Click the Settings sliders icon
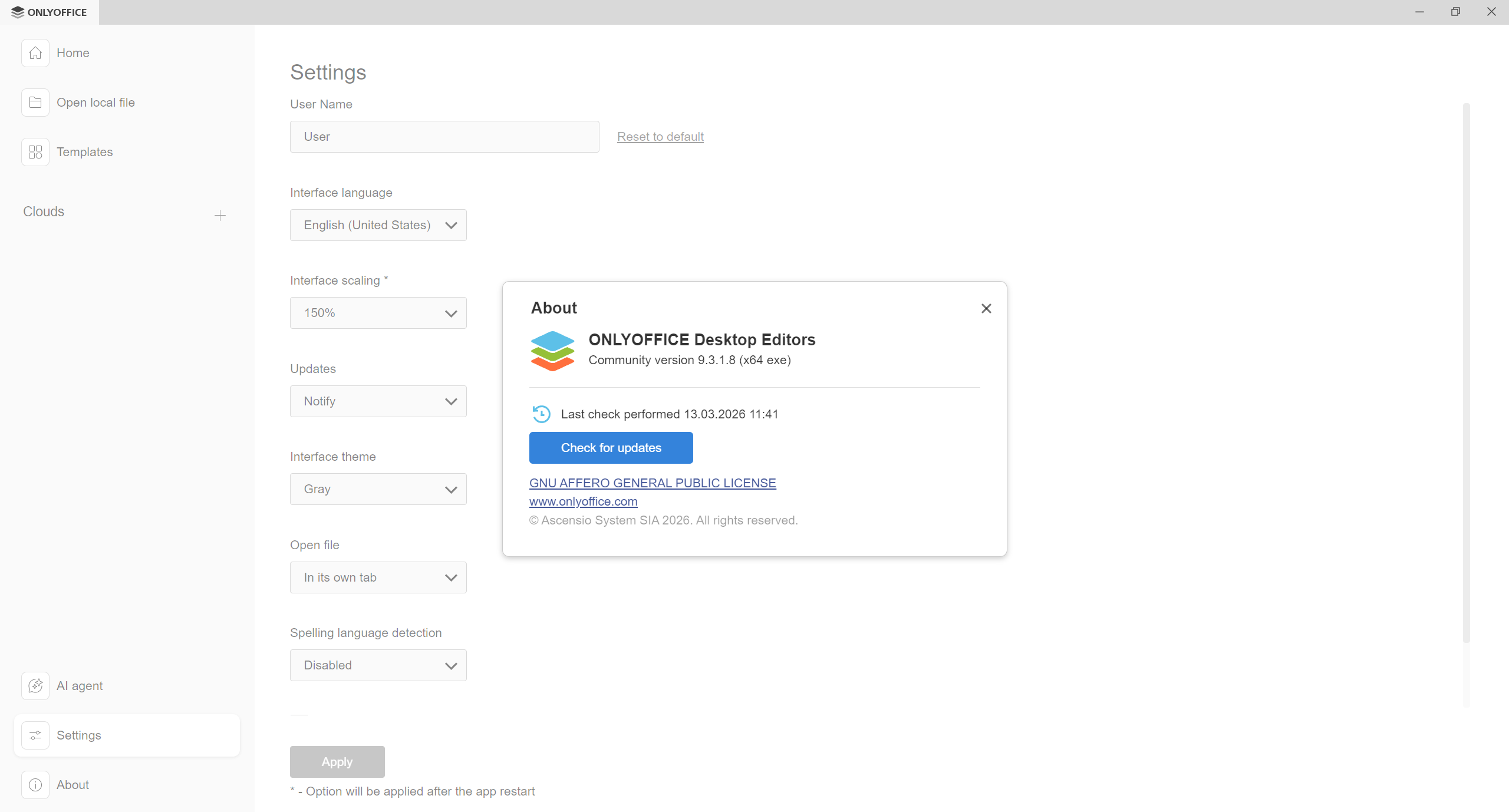 pos(35,735)
